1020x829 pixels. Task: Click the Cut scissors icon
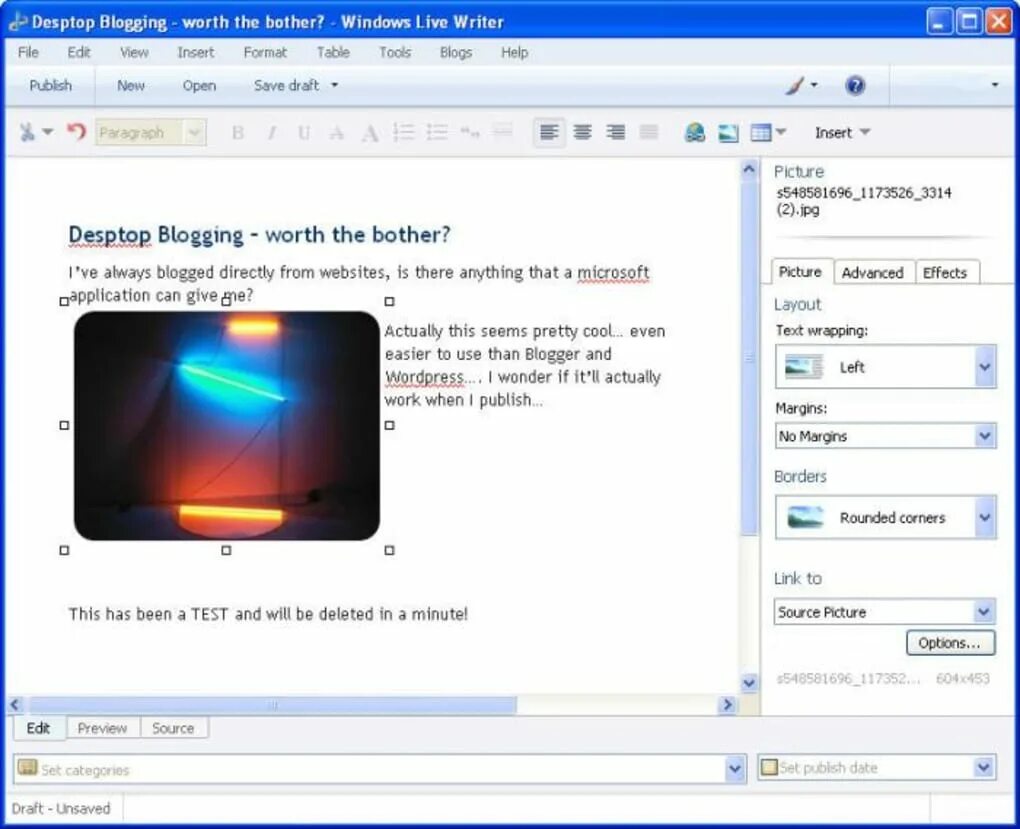pyautogui.click(x=27, y=132)
